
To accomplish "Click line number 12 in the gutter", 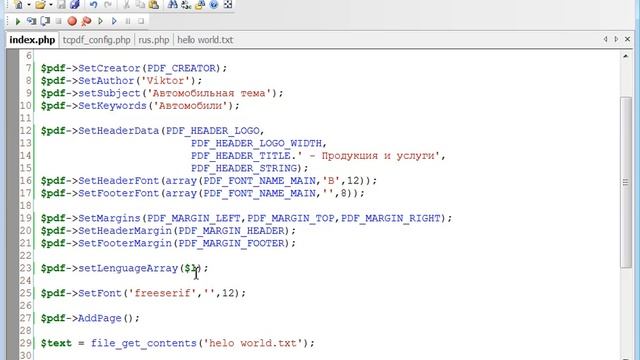I will (25, 131).
